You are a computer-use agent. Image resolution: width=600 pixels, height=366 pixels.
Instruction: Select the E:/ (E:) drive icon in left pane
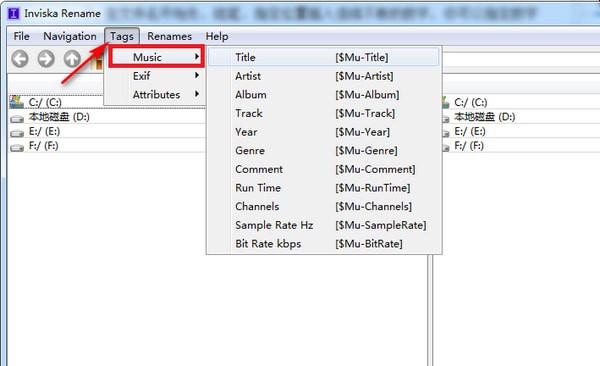(17, 133)
